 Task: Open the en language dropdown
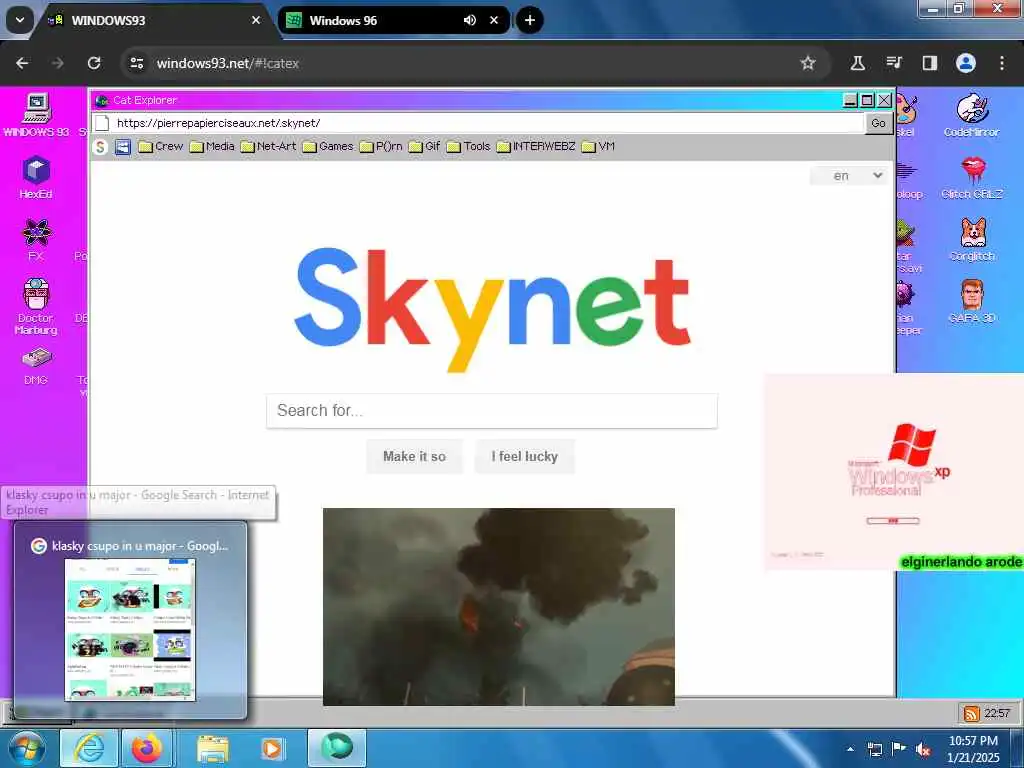click(848, 176)
